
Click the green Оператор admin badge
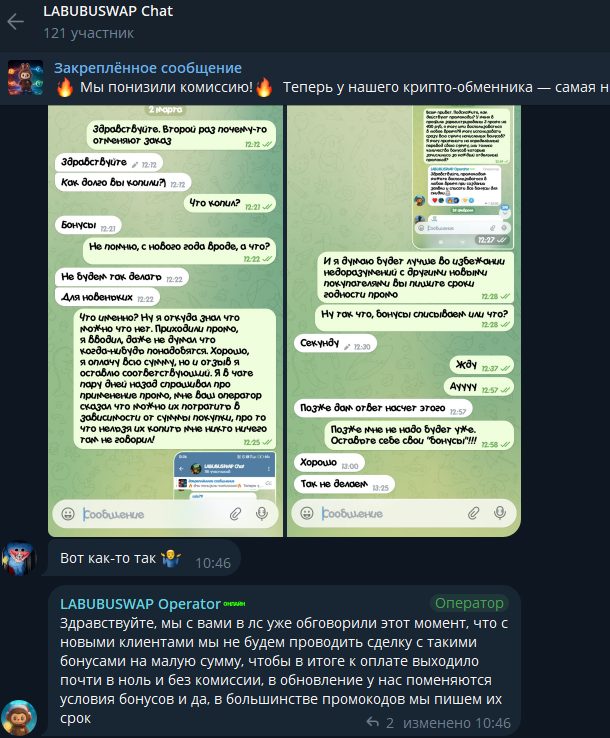[x=469, y=603]
